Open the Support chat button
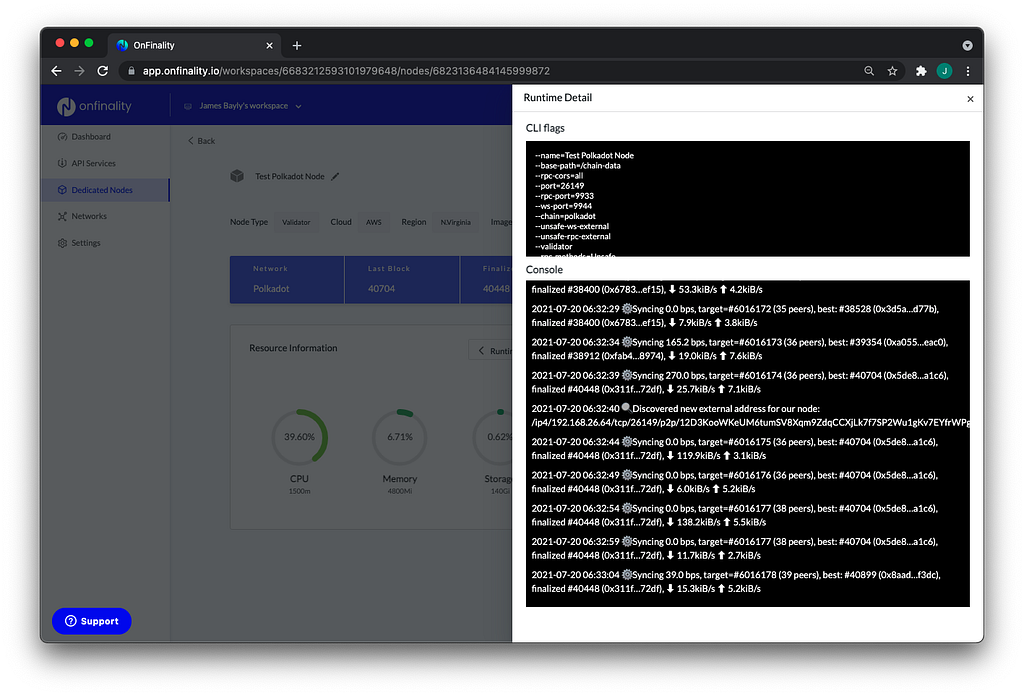Screen dimensions: 1024x696 pyautogui.click(x=91, y=621)
